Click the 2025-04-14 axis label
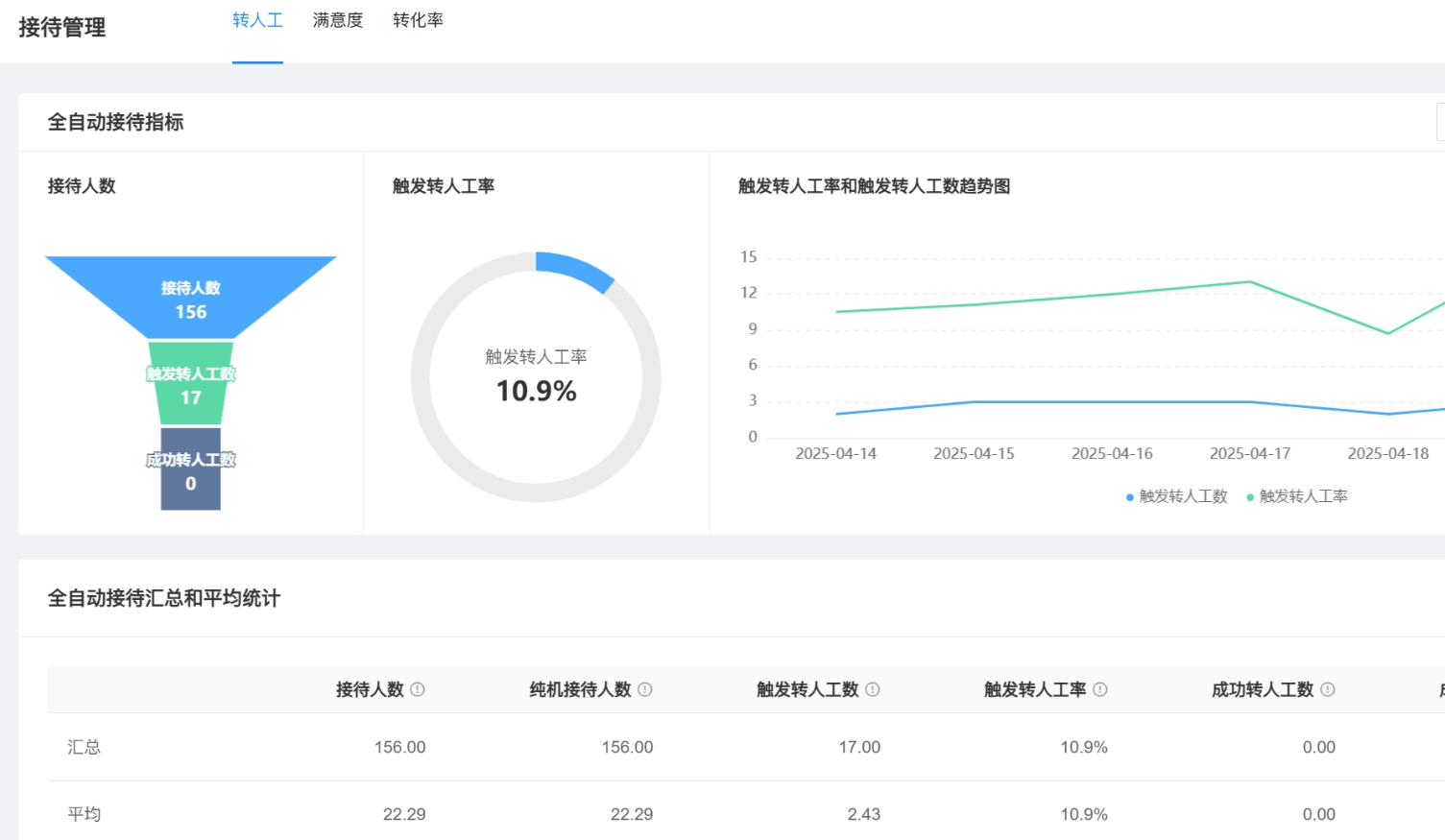The height and width of the screenshot is (840, 1445). pyautogui.click(x=836, y=453)
